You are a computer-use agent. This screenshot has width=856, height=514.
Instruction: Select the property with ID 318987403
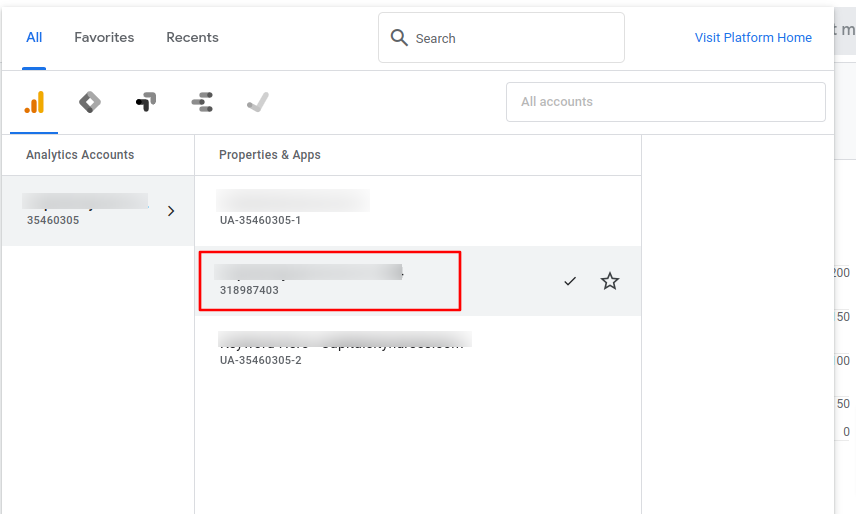pos(418,281)
